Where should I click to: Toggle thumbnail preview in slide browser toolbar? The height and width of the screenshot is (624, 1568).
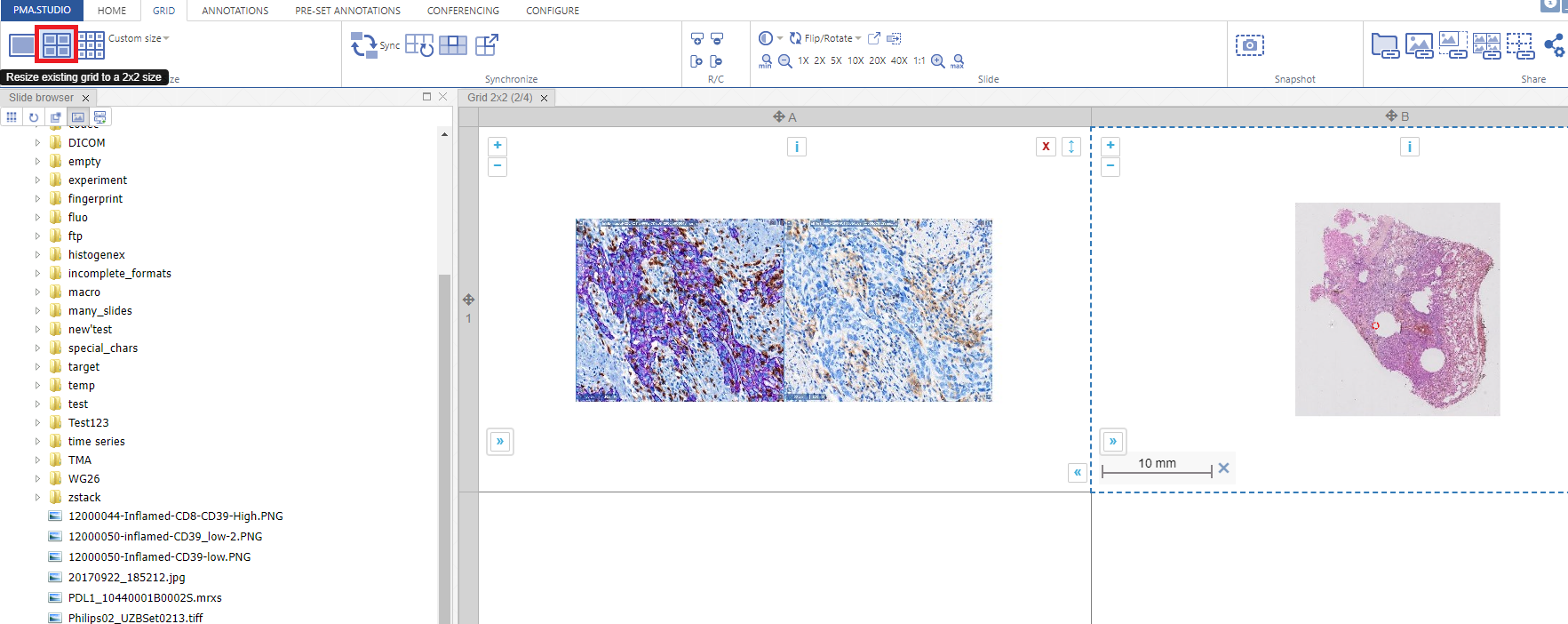78,117
